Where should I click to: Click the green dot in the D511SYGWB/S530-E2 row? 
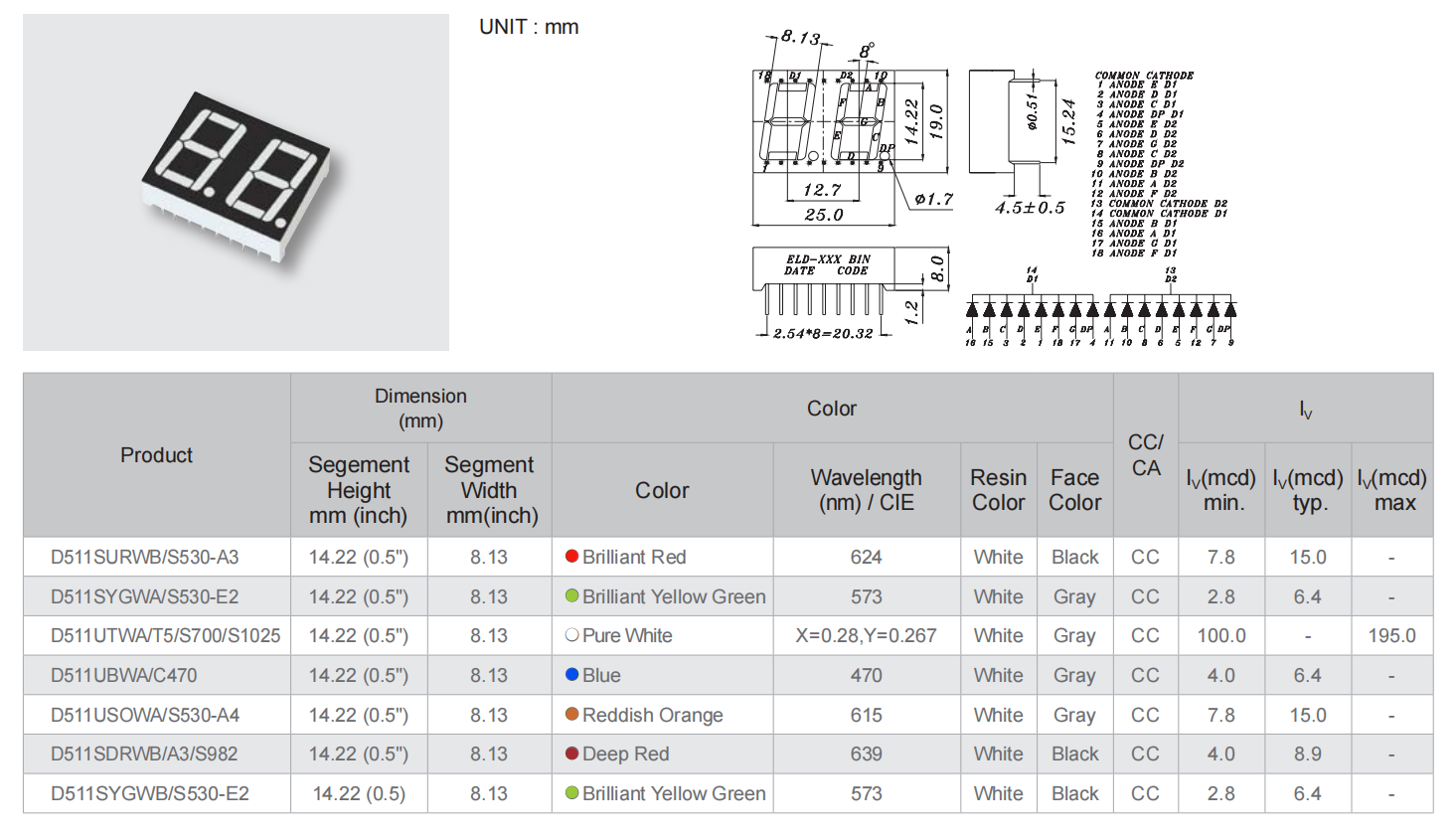pos(571,793)
